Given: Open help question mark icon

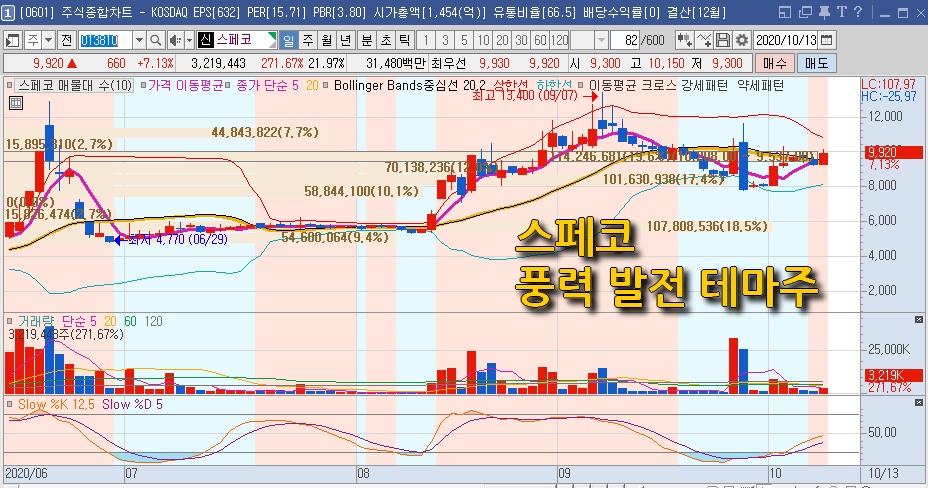Looking at the screenshot, I should point(858,12).
